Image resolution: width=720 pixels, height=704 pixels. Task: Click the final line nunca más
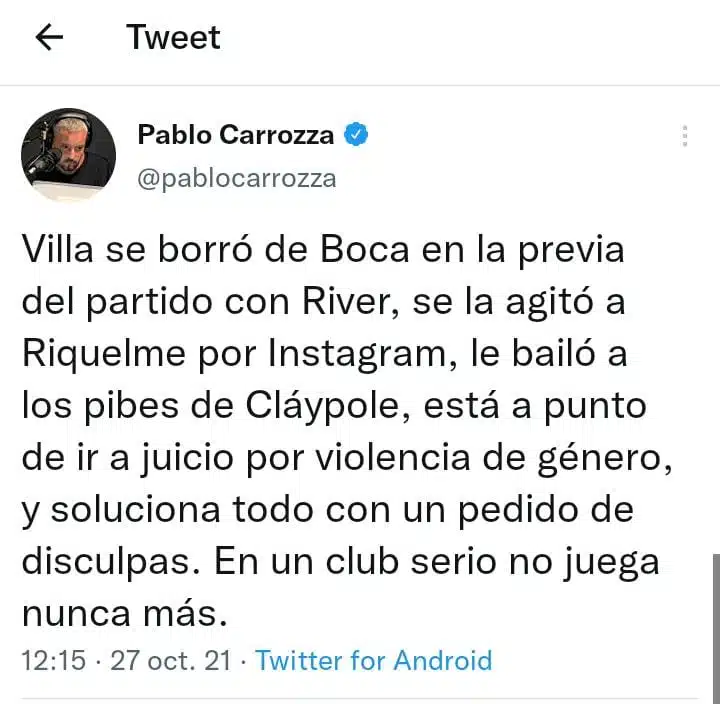[124, 614]
